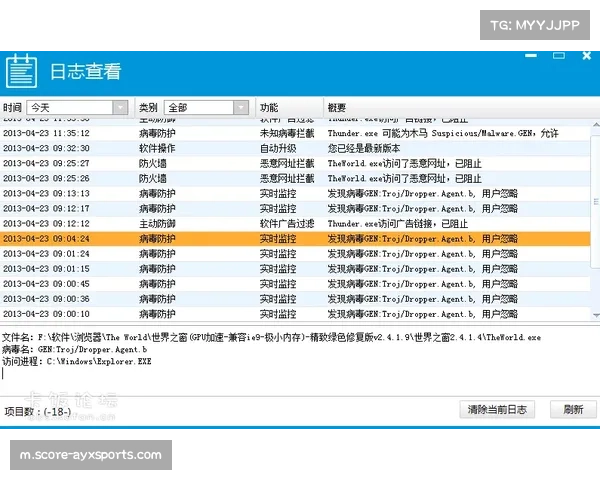Click the 日志查看 window title text

click(85, 72)
